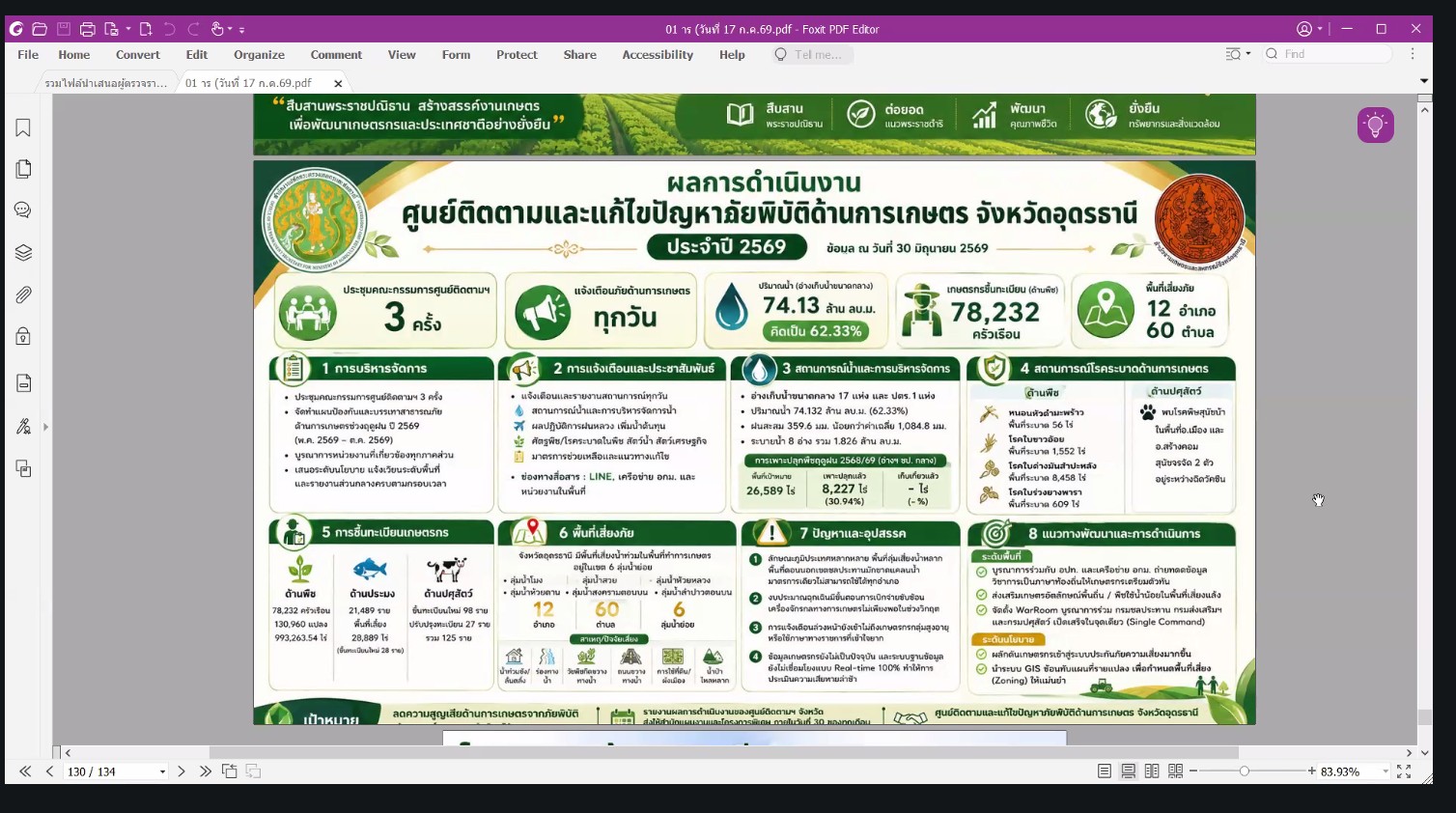The width and height of the screenshot is (1456, 813).
Task: Open the kebab more-options menu top right
Action: click(1413, 54)
